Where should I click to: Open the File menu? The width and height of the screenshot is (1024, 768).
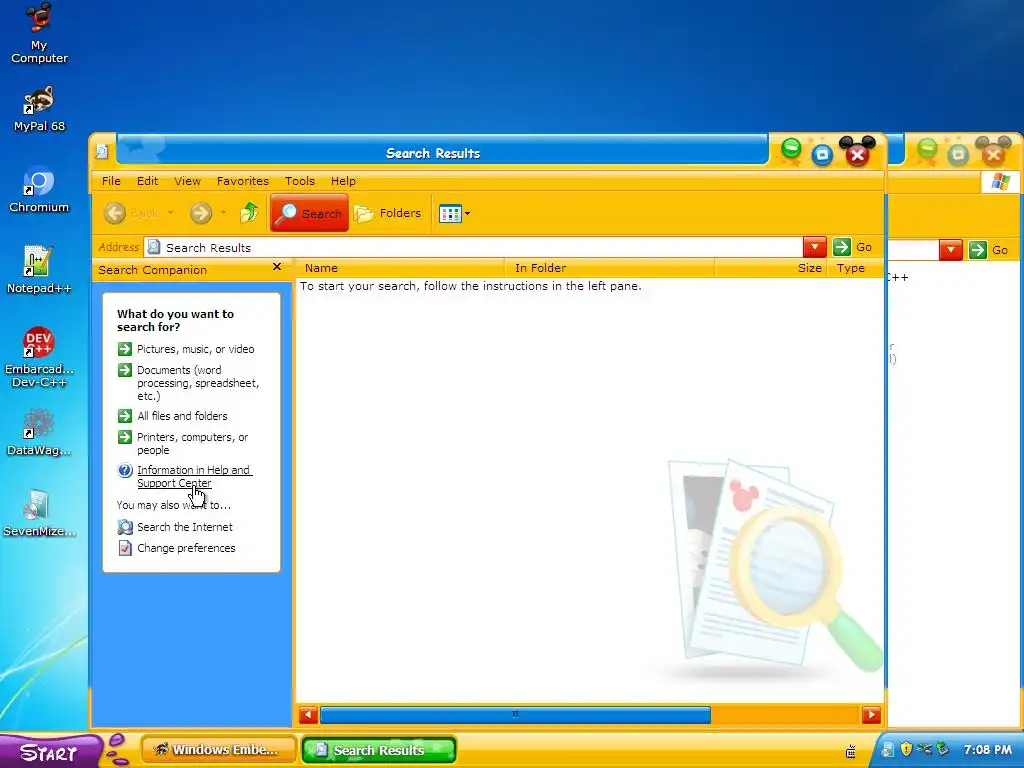point(111,181)
